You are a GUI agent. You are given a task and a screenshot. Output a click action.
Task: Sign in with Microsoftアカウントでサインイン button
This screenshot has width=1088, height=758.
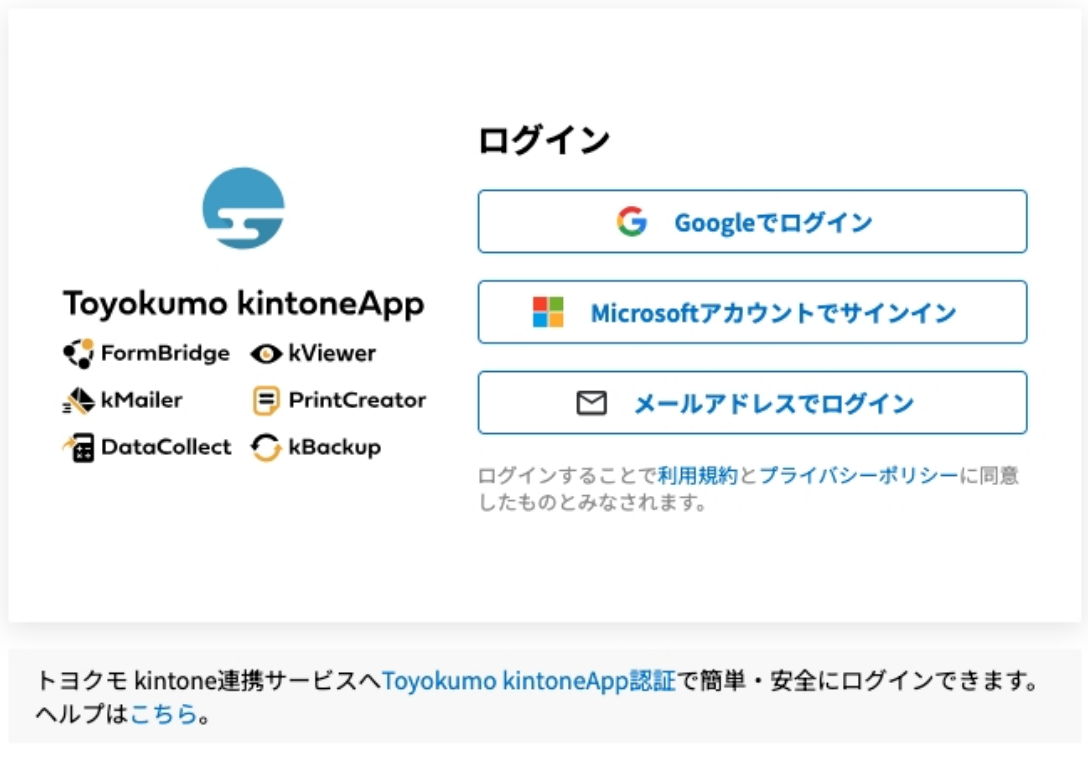(752, 312)
